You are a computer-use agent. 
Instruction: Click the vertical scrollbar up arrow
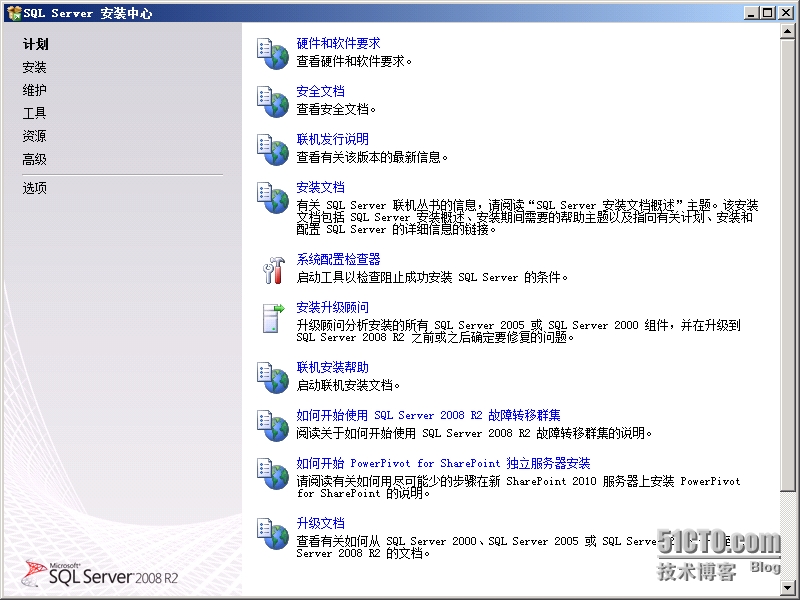pyautogui.click(x=787, y=31)
